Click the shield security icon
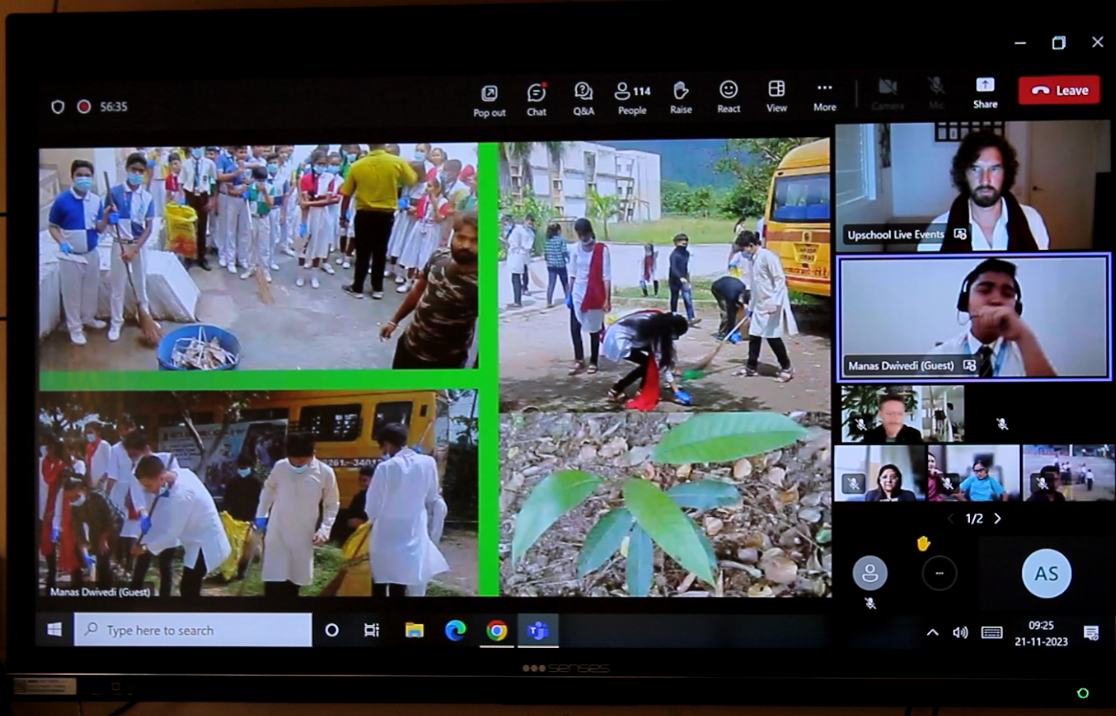Viewport: 1116px width, 716px height. pos(58,107)
